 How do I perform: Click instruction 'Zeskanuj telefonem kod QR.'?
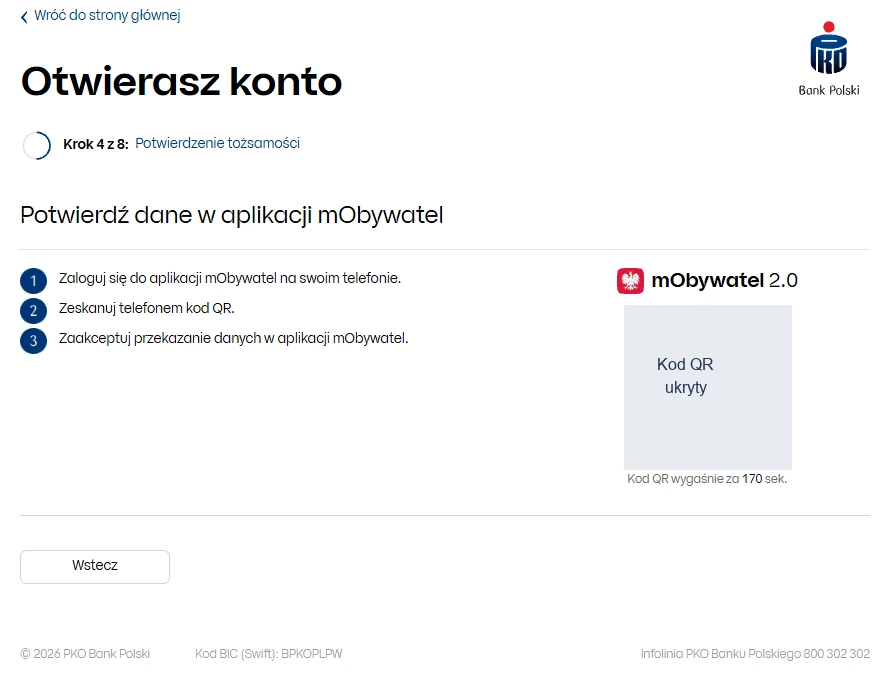147,309
